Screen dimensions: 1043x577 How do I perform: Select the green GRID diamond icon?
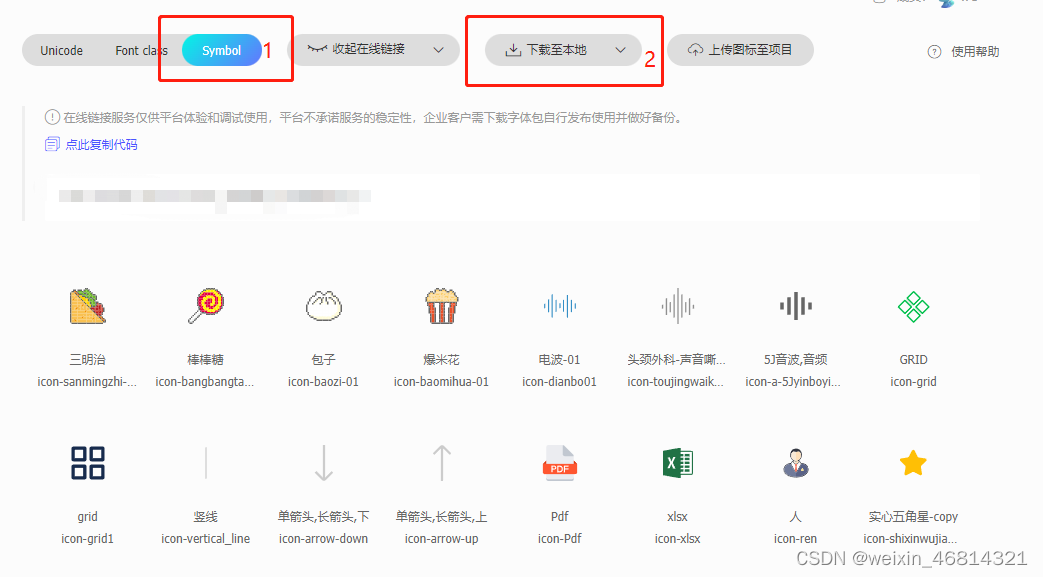[913, 307]
